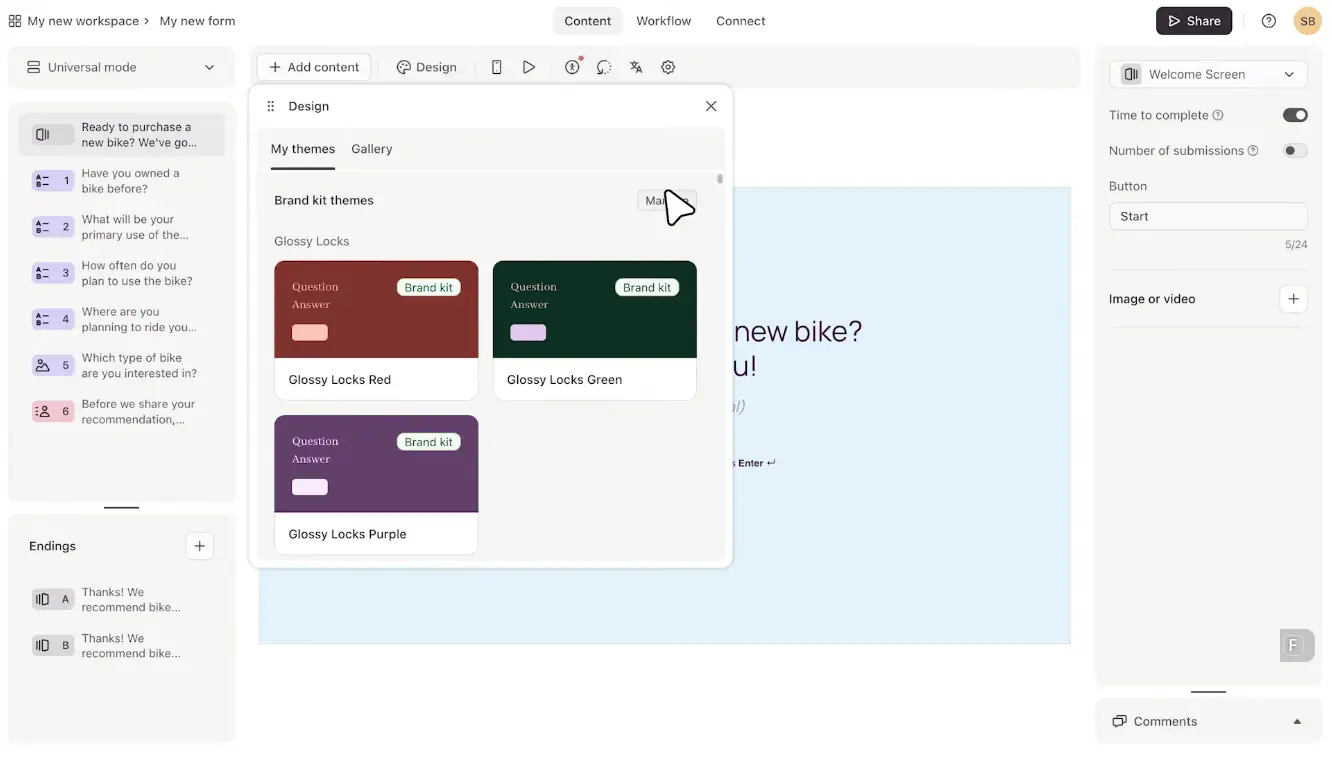Click the Design toolbar button
This screenshot has height=758, width=1332.
[427, 67]
